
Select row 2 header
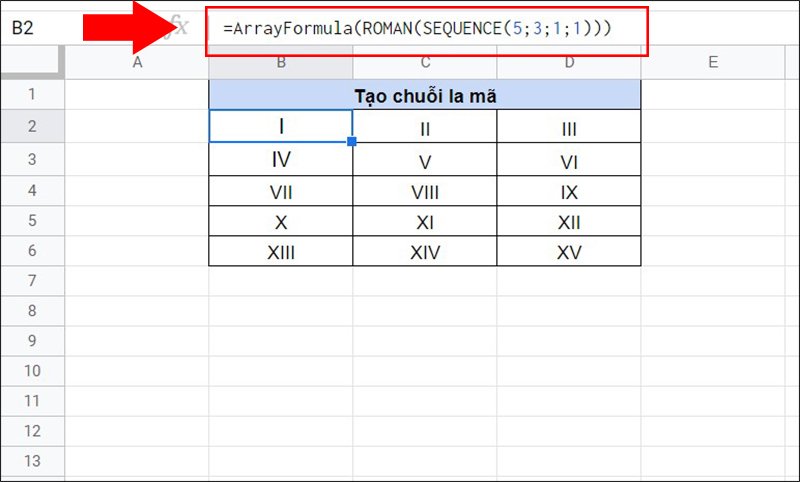pos(32,126)
